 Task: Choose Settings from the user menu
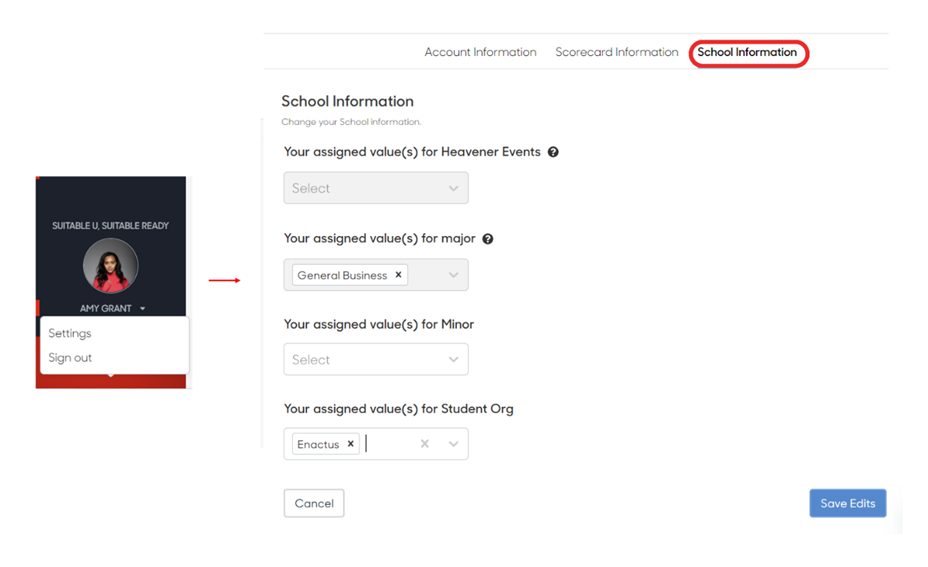click(70, 333)
